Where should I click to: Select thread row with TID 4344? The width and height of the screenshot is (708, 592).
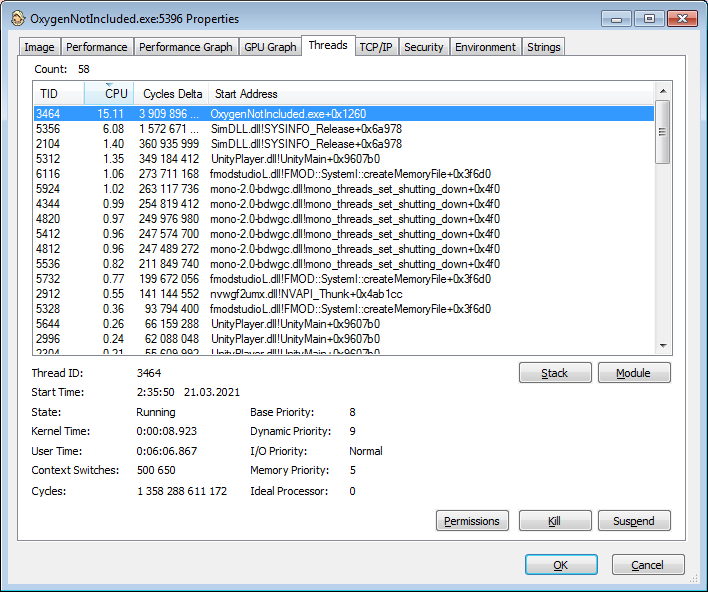344,204
